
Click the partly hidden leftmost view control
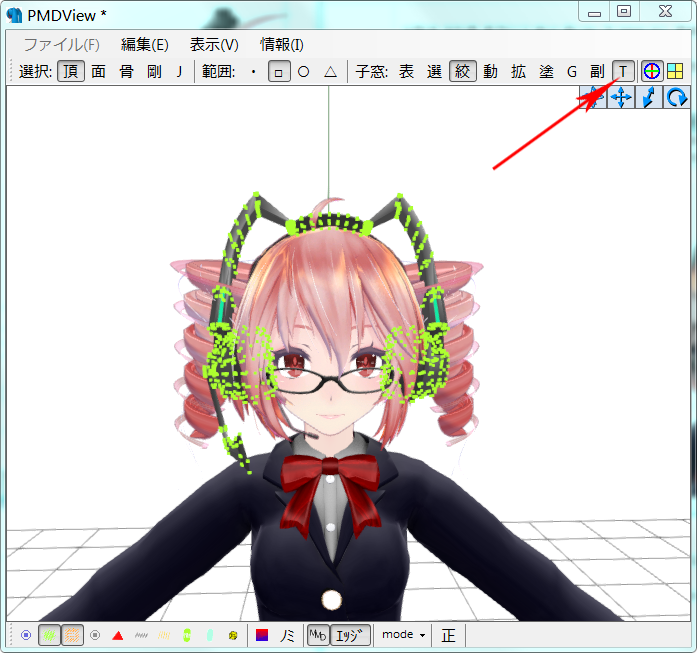pyautogui.click(x=593, y=97)
